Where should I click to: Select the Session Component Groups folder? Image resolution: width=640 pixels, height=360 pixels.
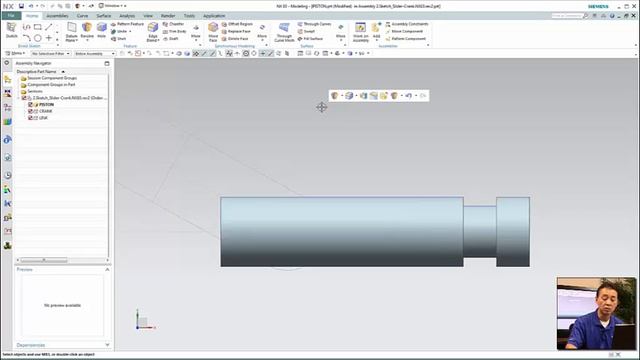click(48, 78)
